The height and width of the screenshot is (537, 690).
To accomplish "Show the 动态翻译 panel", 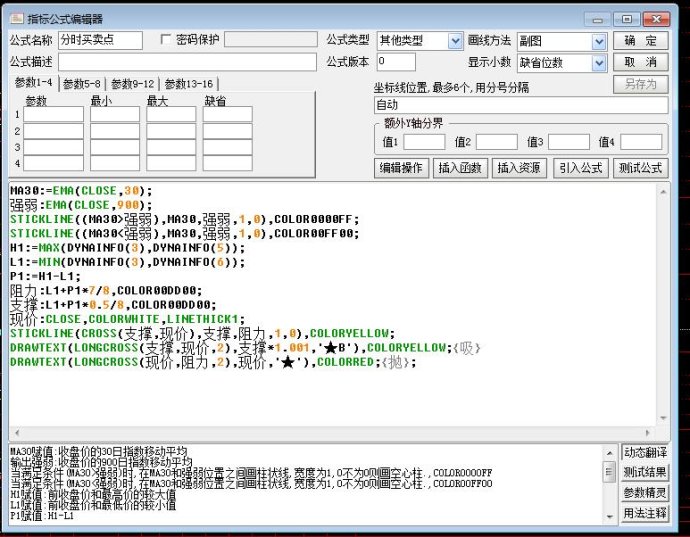I will click(x=645, y=453).
